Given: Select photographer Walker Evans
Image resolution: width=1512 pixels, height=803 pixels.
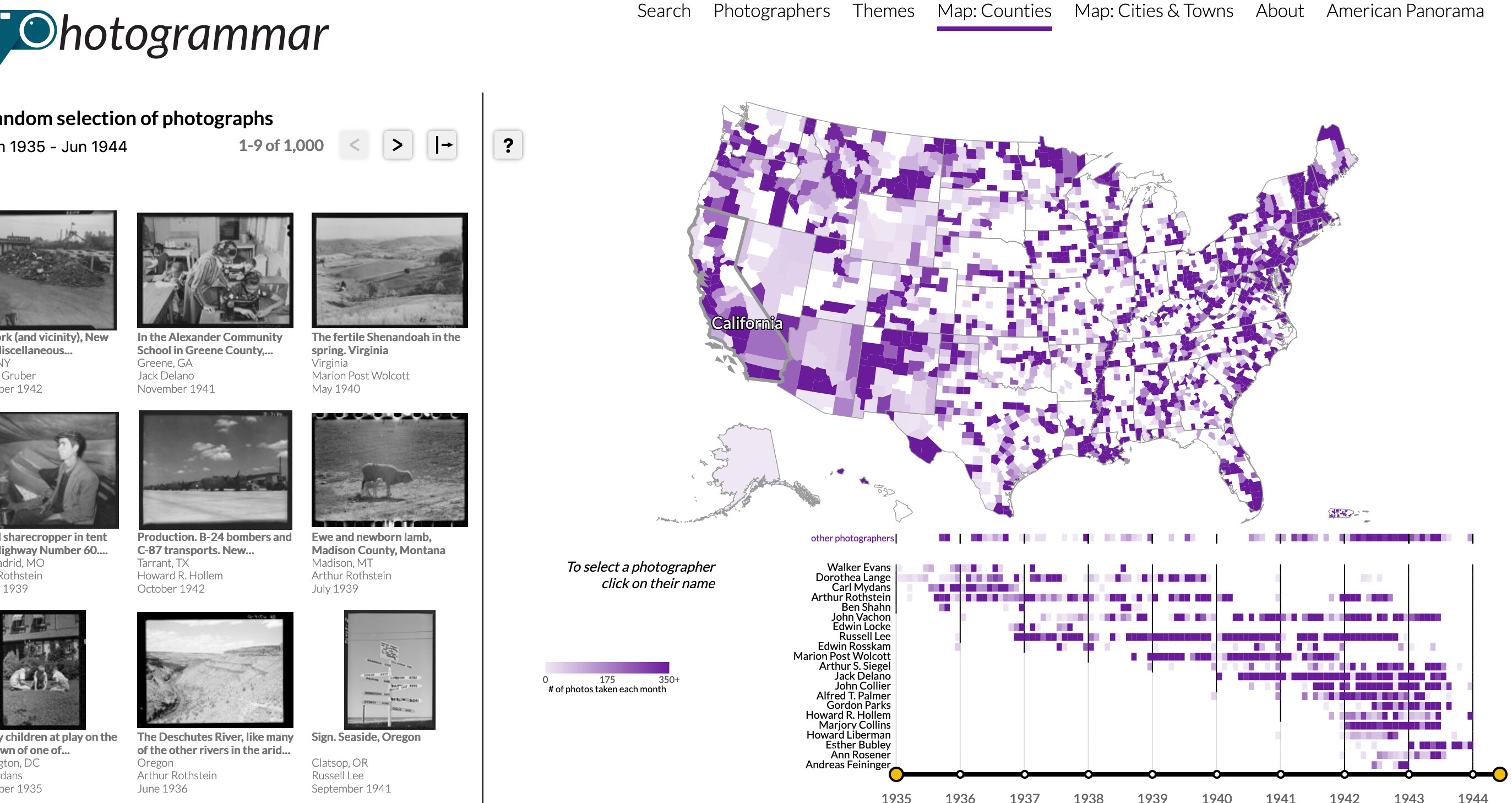Looking at the screenshot, I should 859,567.
